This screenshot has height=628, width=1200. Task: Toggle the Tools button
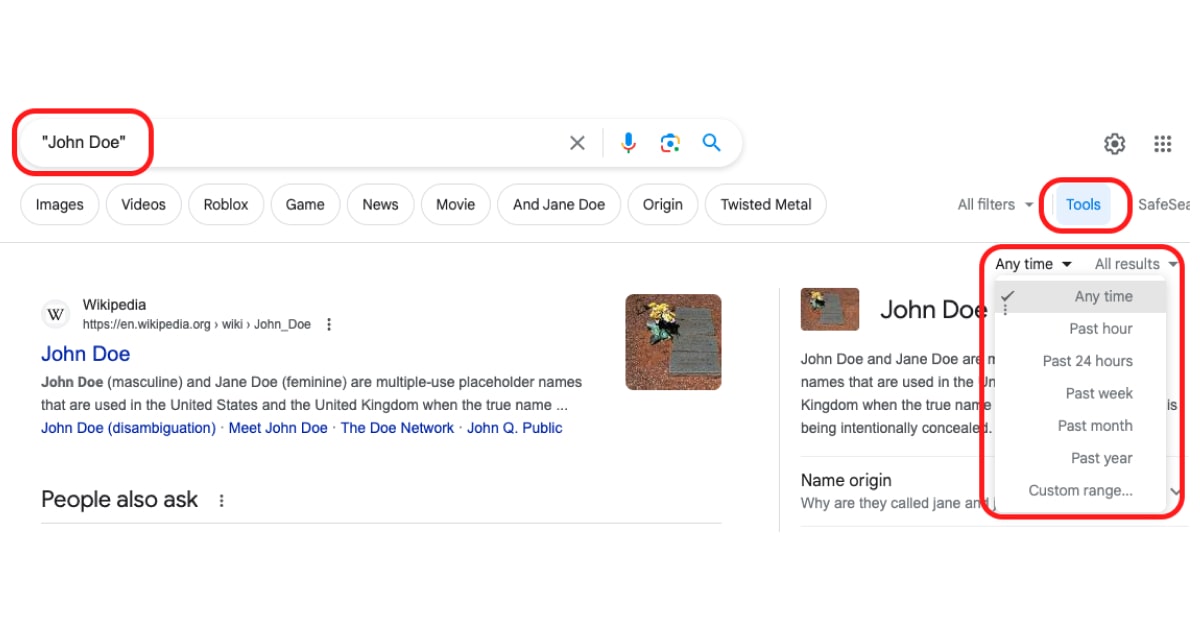click(x=1083, y=204)
